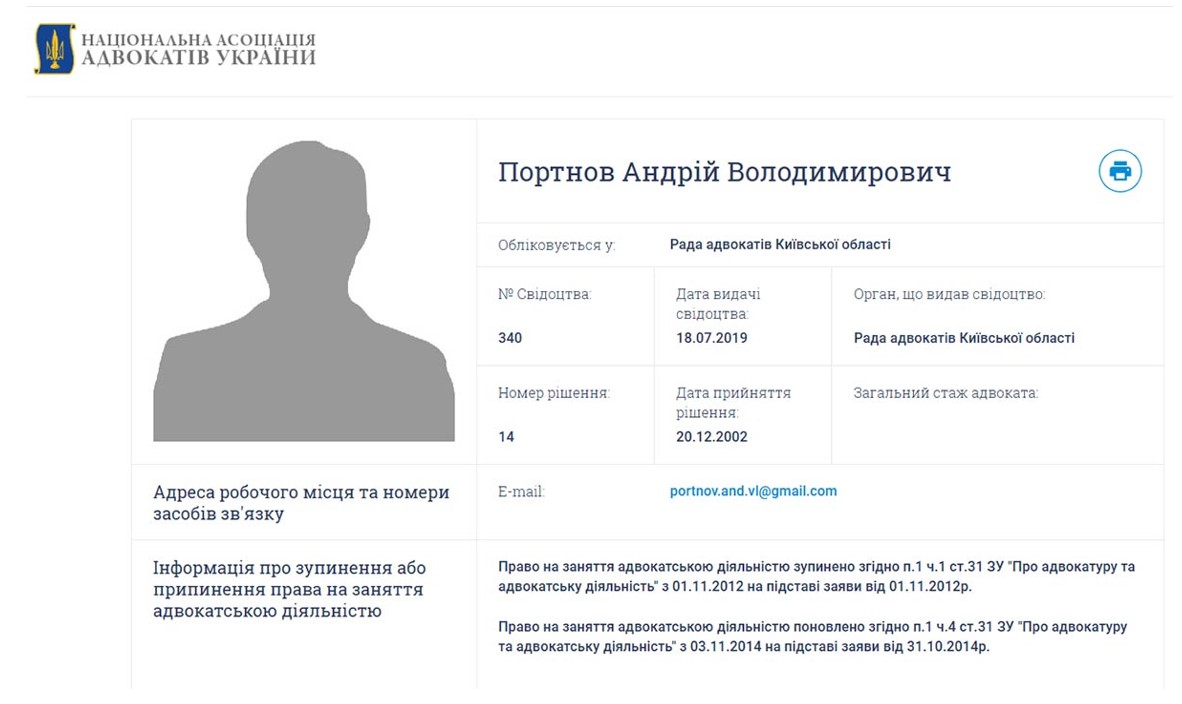Screen dimensions: 1182x704
Task: Click the "№ Свідоцтва:" label
Action: pos(544,294)
